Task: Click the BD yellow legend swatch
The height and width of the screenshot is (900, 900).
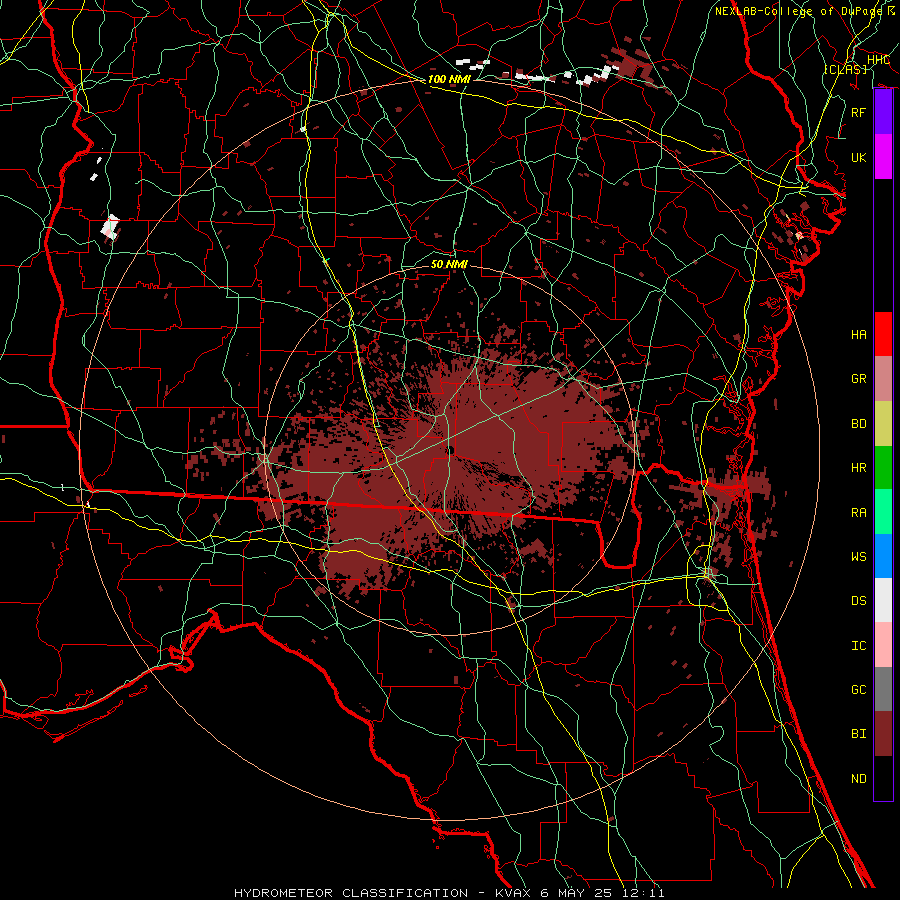Action: pos(883,423)
